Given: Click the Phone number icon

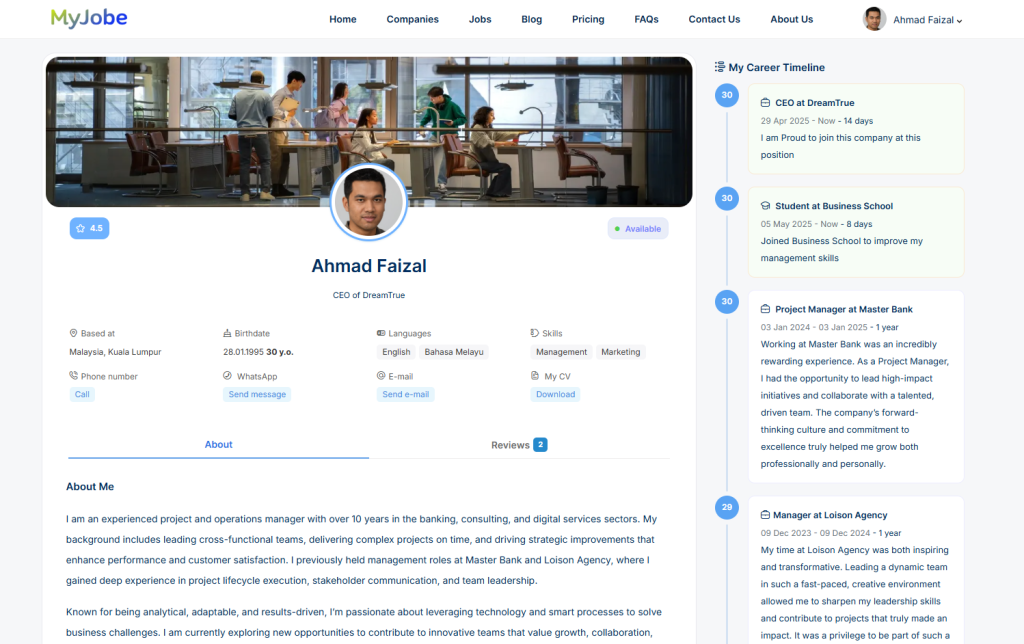Looking at the screenshot, I should (x=73, y=376).
